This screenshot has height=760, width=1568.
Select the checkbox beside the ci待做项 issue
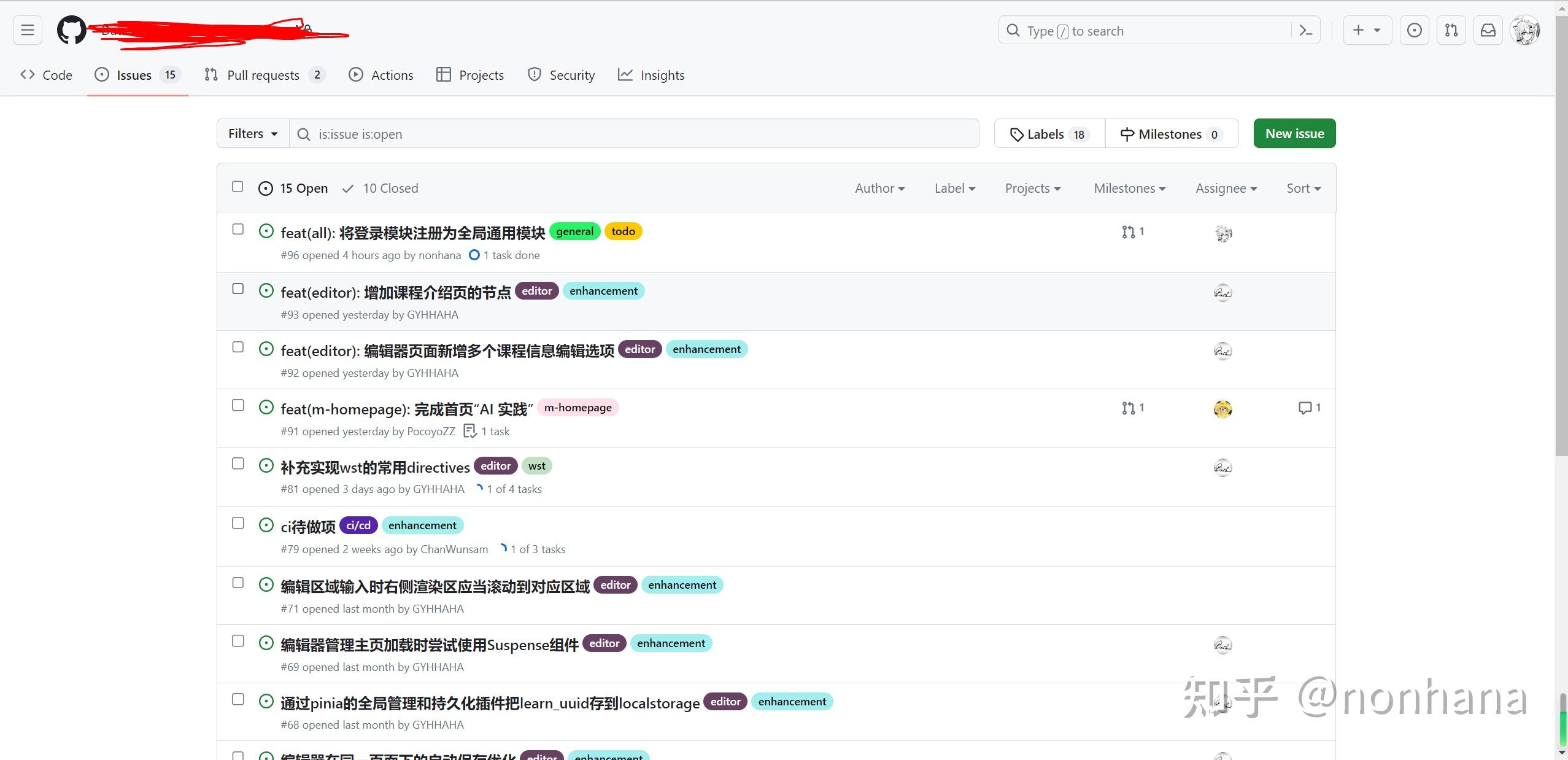[238, 523]
